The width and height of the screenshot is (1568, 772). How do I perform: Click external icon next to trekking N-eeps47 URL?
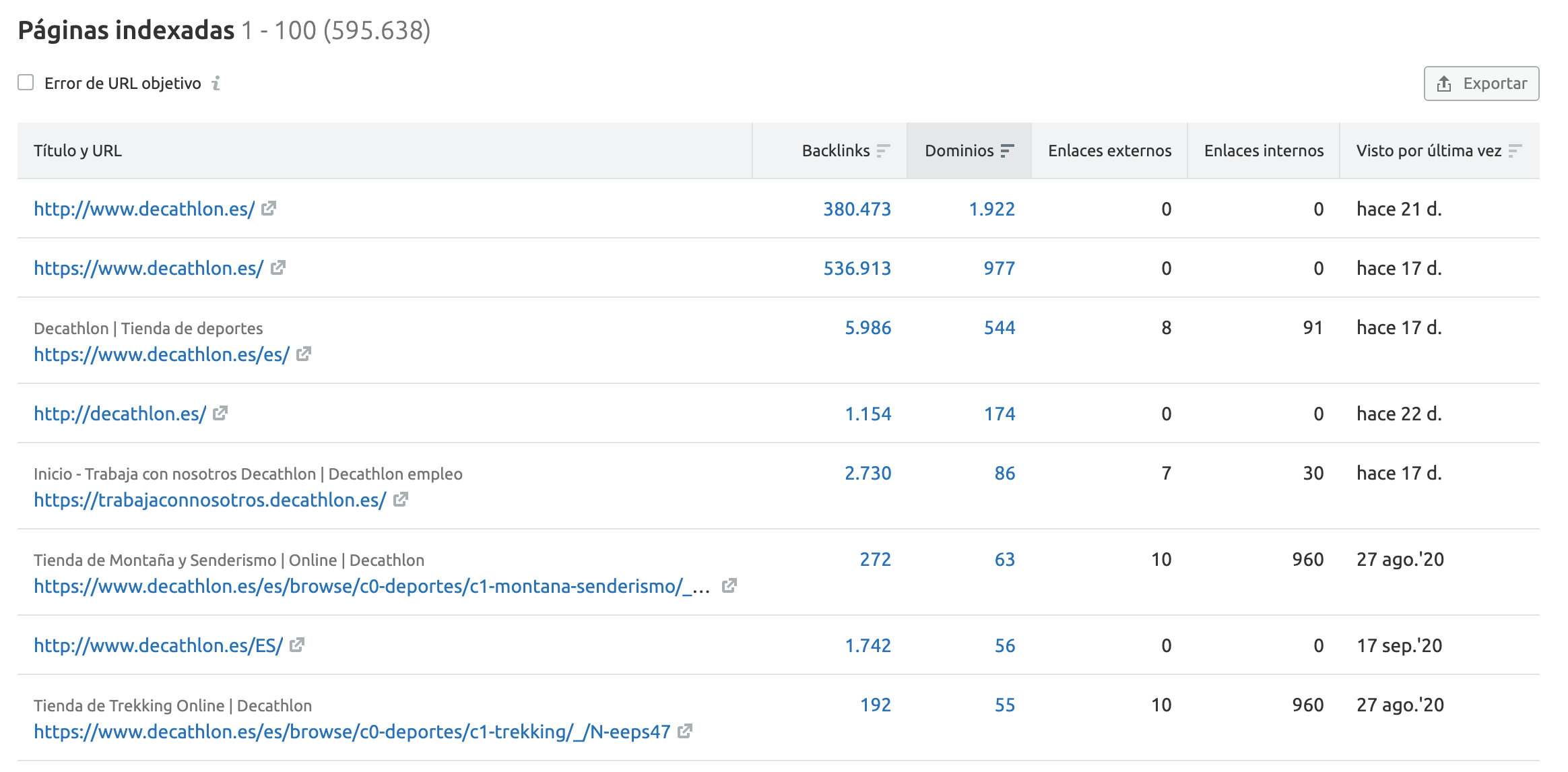(685, 731)
